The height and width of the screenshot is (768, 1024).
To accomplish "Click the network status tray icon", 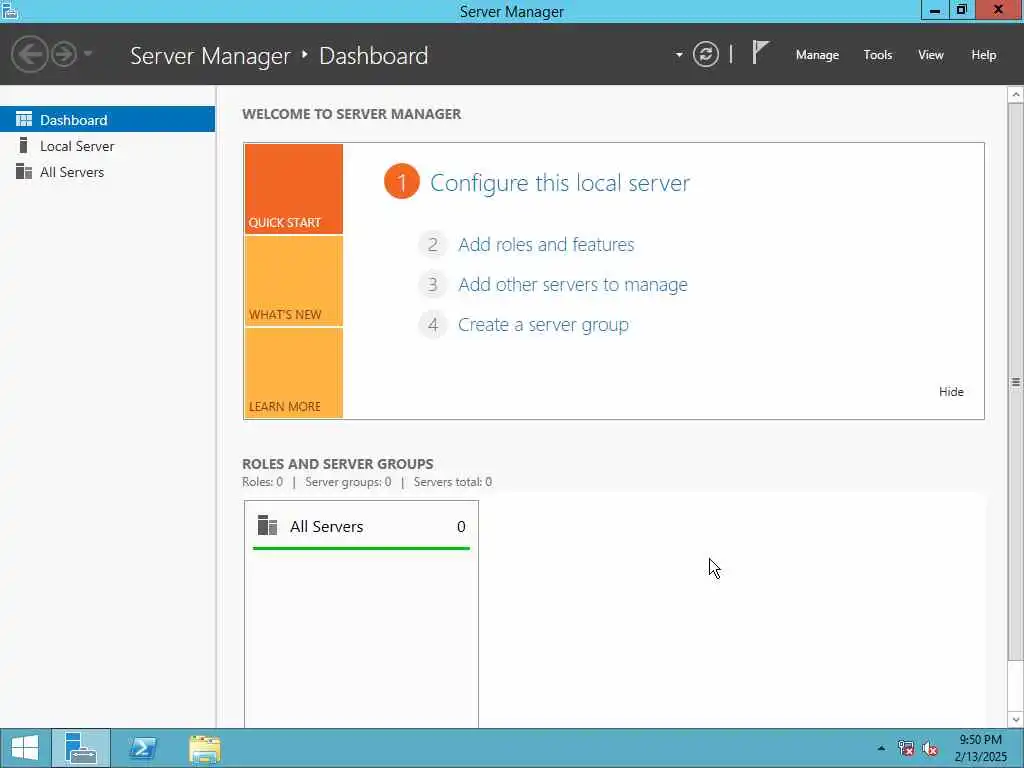I will (x=905, y=748).
